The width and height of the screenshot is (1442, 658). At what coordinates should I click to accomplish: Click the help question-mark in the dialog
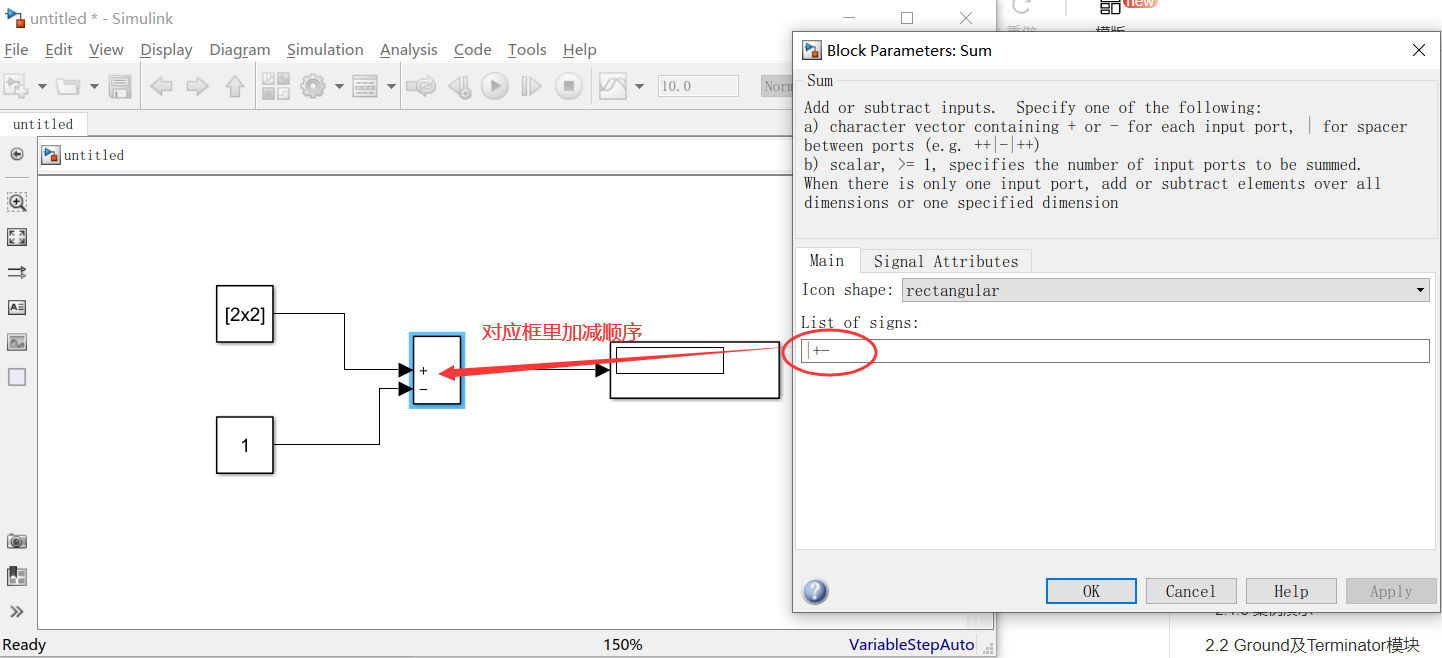pyautogui.click(x=815, y=591)
